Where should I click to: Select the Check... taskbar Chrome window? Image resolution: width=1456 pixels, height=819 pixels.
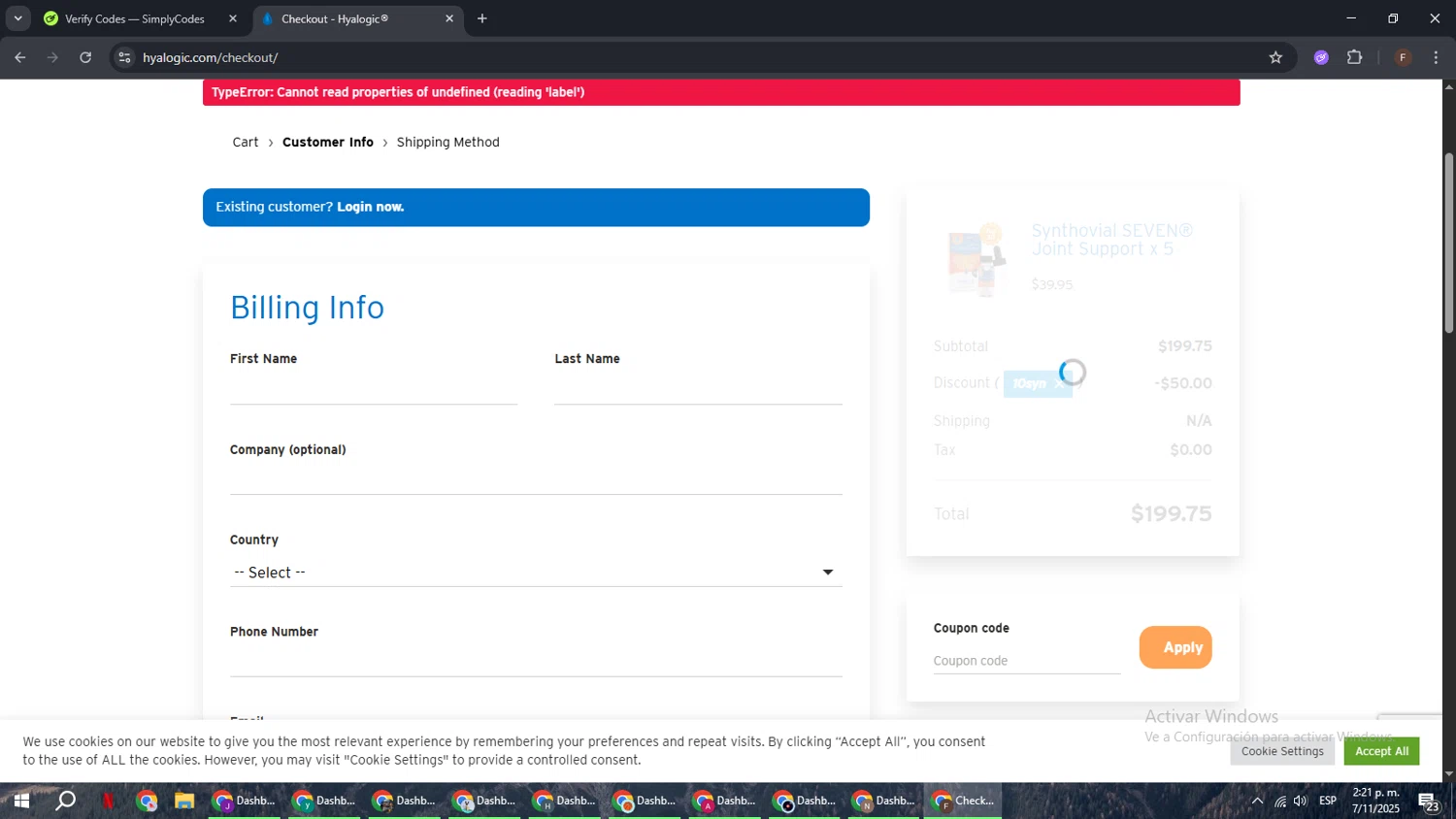click(x=963, y=801)
